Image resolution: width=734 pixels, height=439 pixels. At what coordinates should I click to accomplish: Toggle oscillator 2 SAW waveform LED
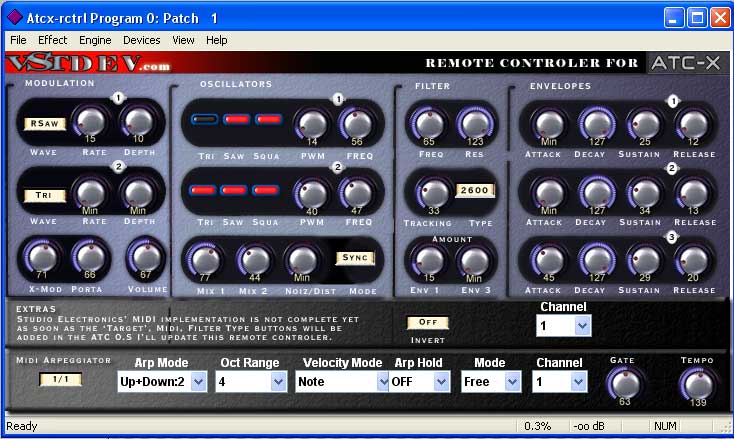tap(234, 190)
